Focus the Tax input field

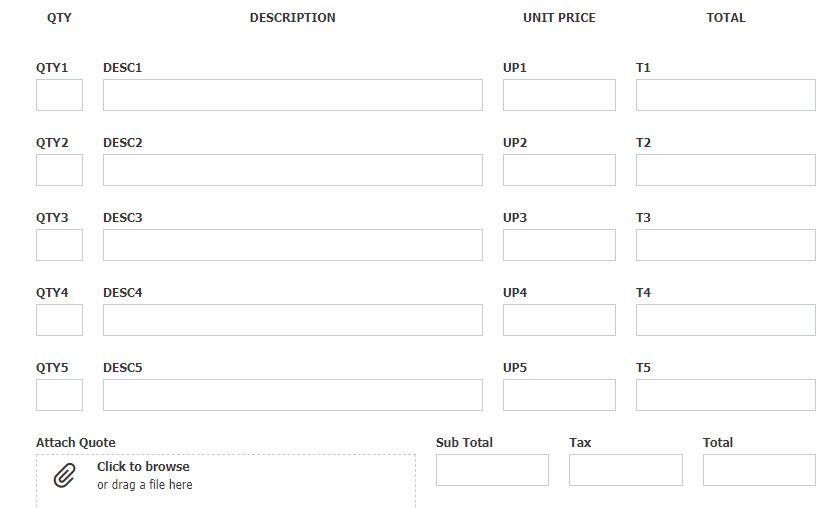tap(625, 470)
